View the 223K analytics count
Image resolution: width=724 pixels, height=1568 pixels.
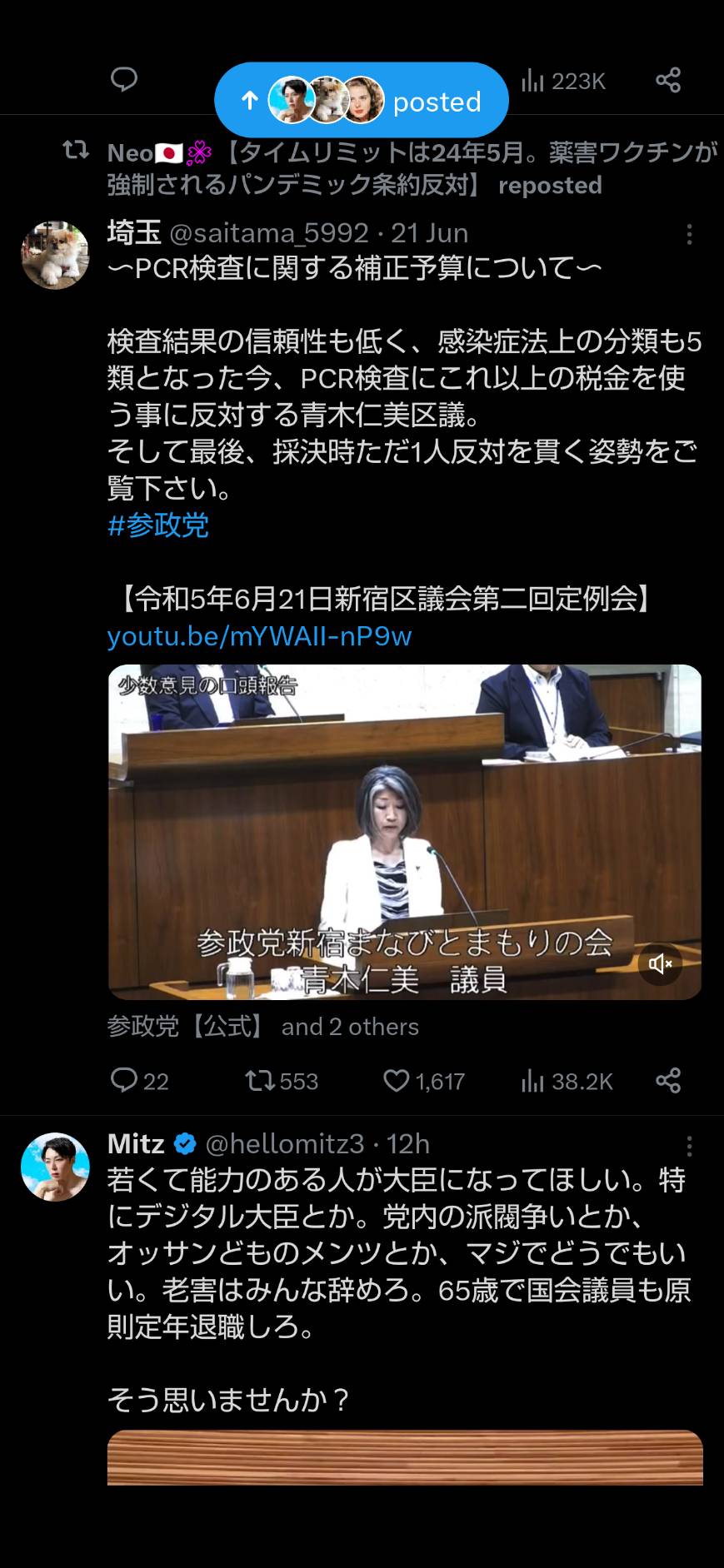tap(563, 81)
